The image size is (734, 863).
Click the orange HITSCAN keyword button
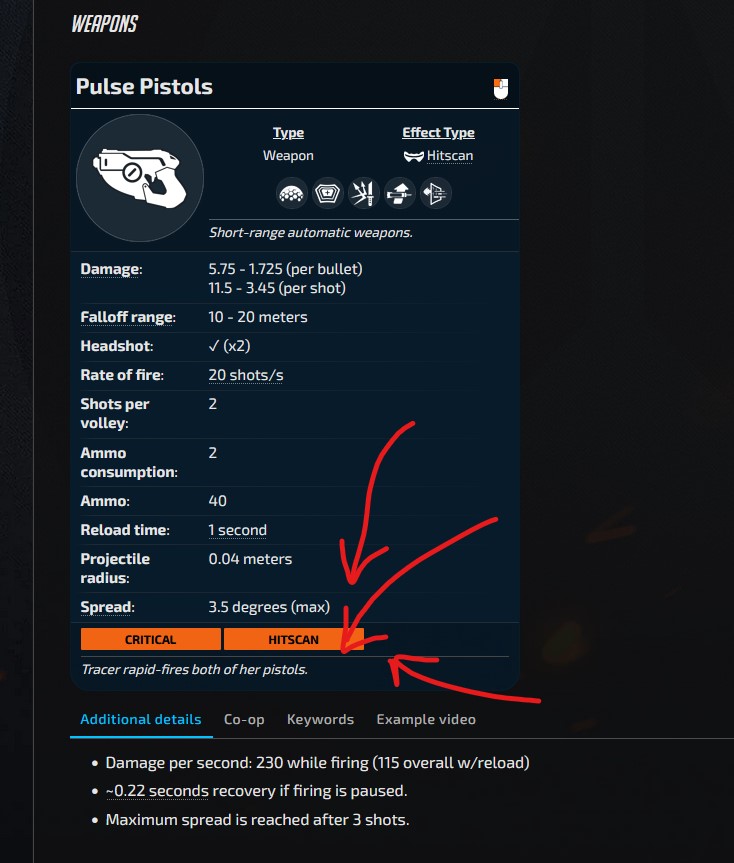293,639
